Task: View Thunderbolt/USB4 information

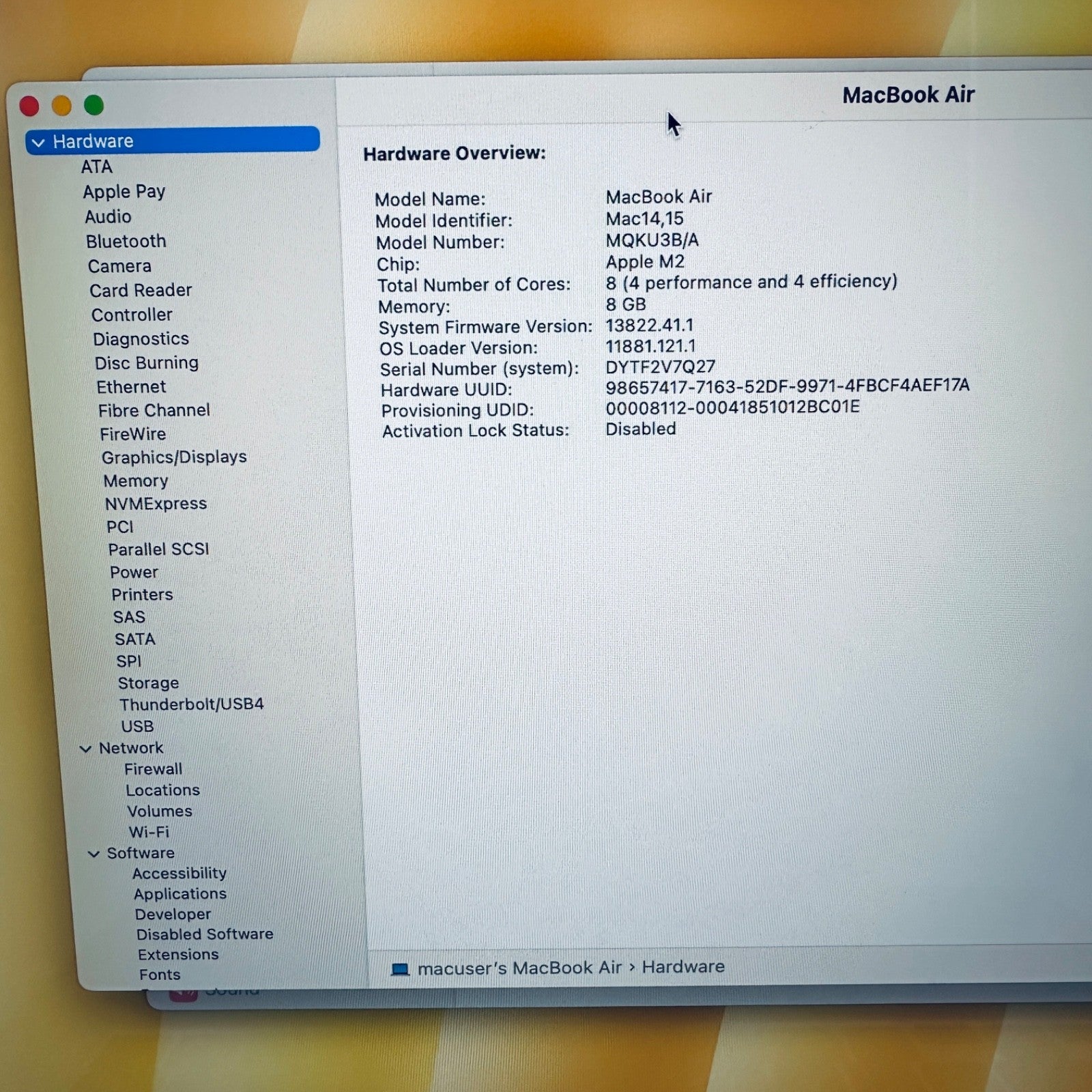Action: point(192,704)
